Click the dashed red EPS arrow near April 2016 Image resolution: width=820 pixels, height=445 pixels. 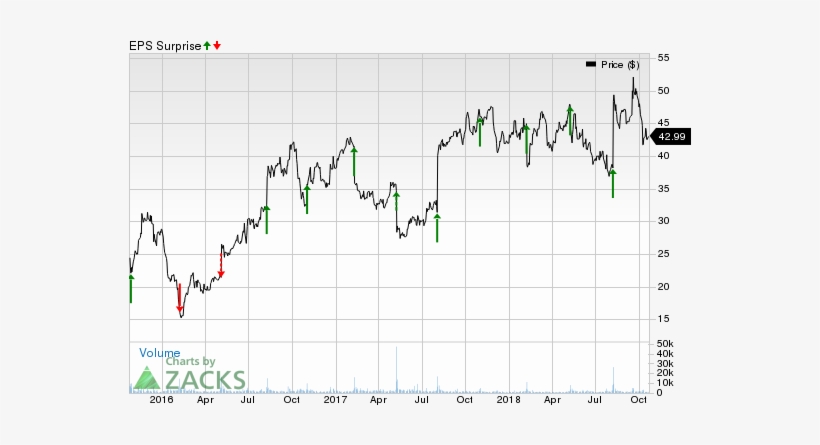tap(221, 265)
